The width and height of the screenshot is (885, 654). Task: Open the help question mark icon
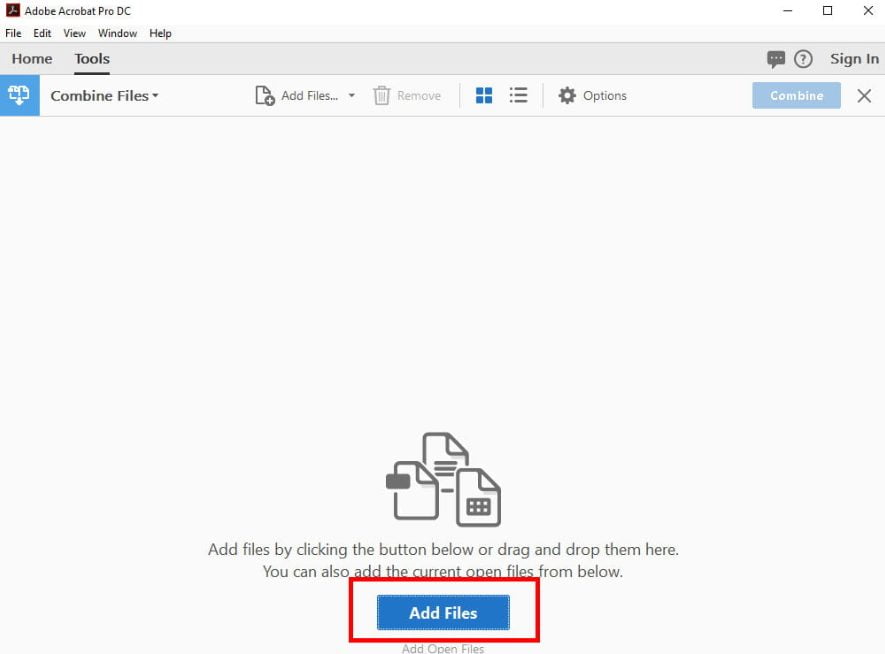point(803,59)
